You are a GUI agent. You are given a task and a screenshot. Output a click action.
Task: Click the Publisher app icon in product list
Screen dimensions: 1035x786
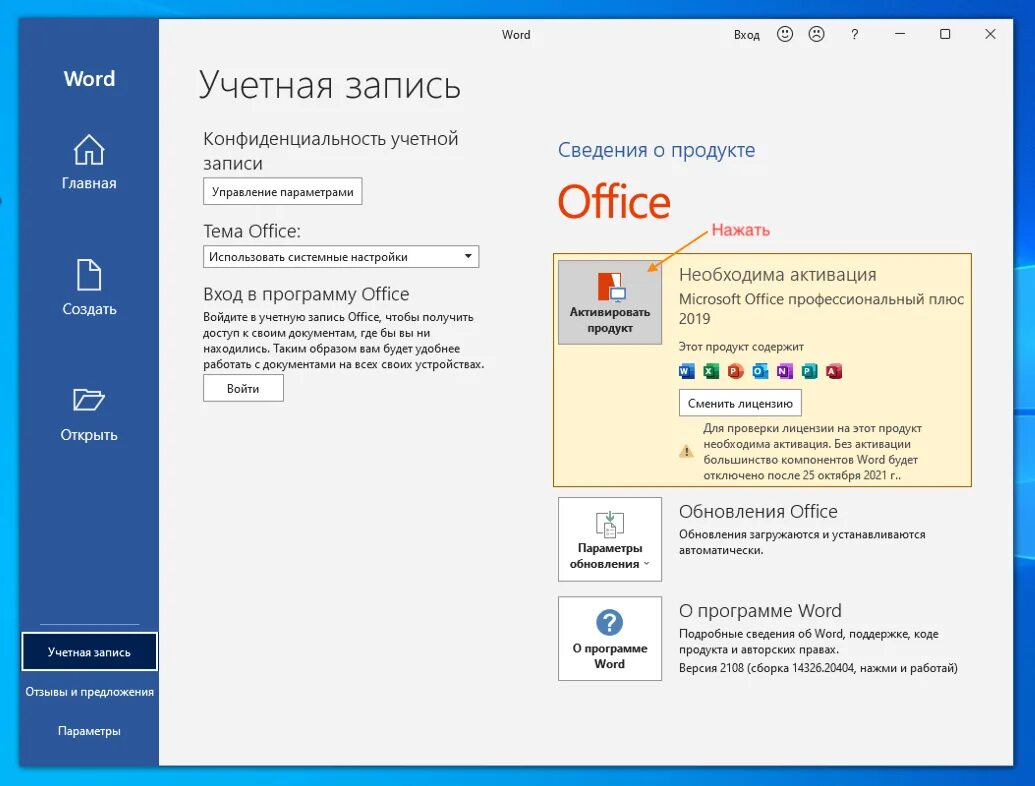[x=809, y=371]
